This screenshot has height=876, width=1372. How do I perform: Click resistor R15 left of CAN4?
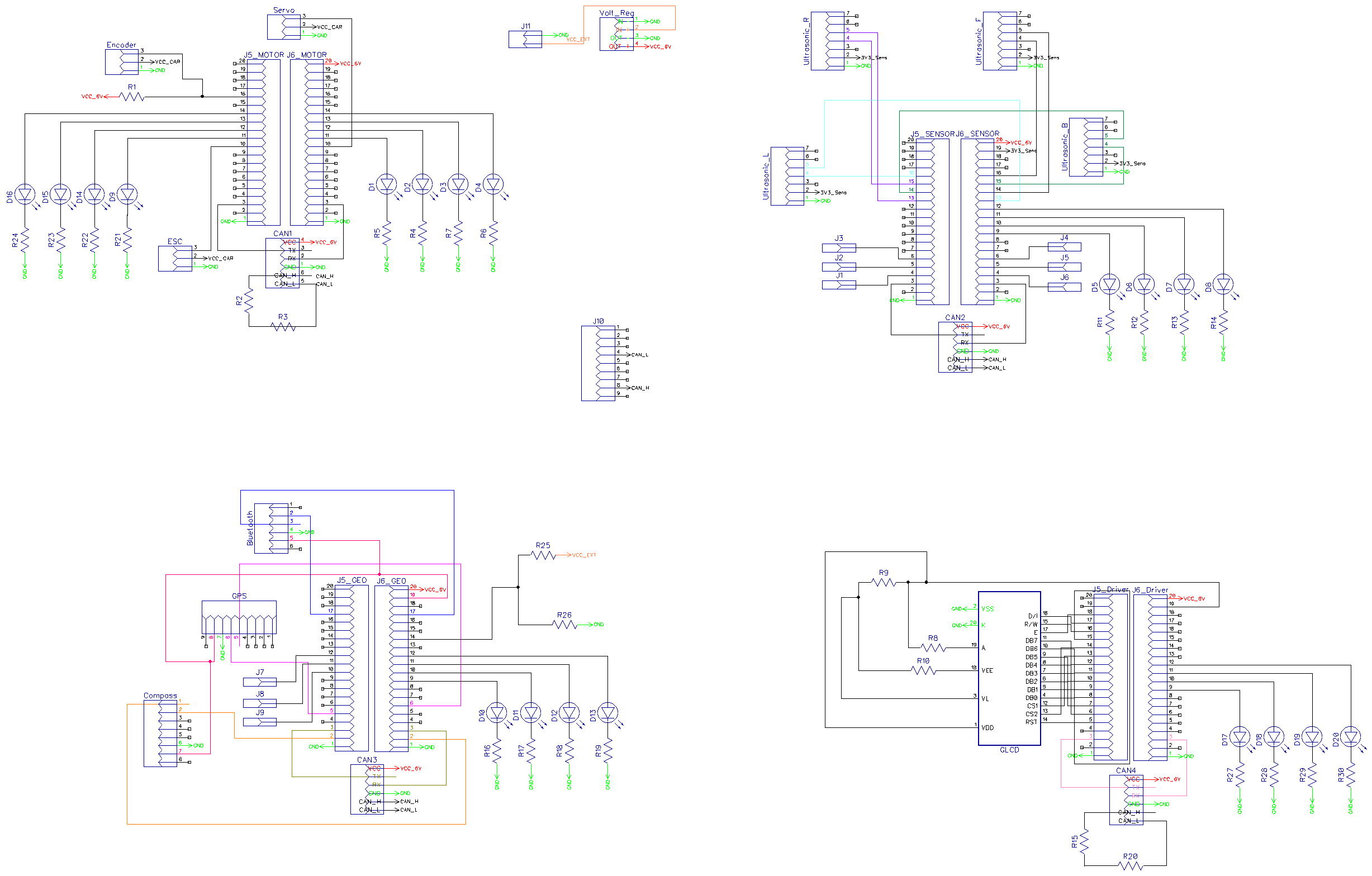[1084, 841]
